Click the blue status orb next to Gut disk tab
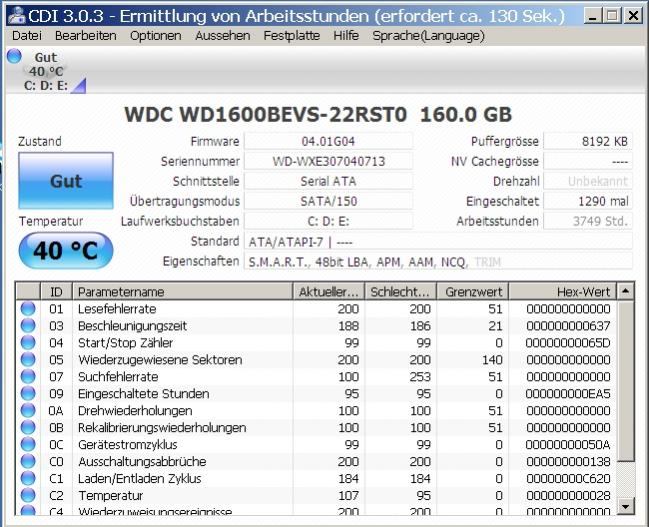This screenshot has width=649, height=527. [x=14, y=56]
